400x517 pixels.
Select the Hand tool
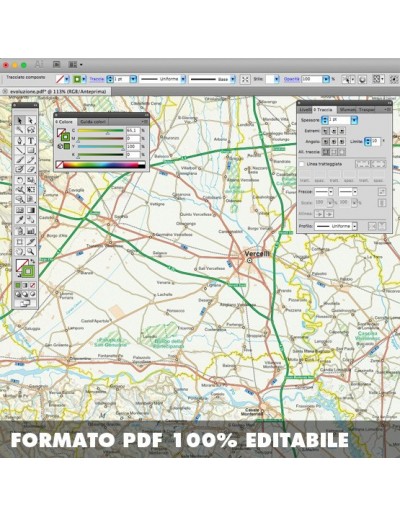point(20,251)
